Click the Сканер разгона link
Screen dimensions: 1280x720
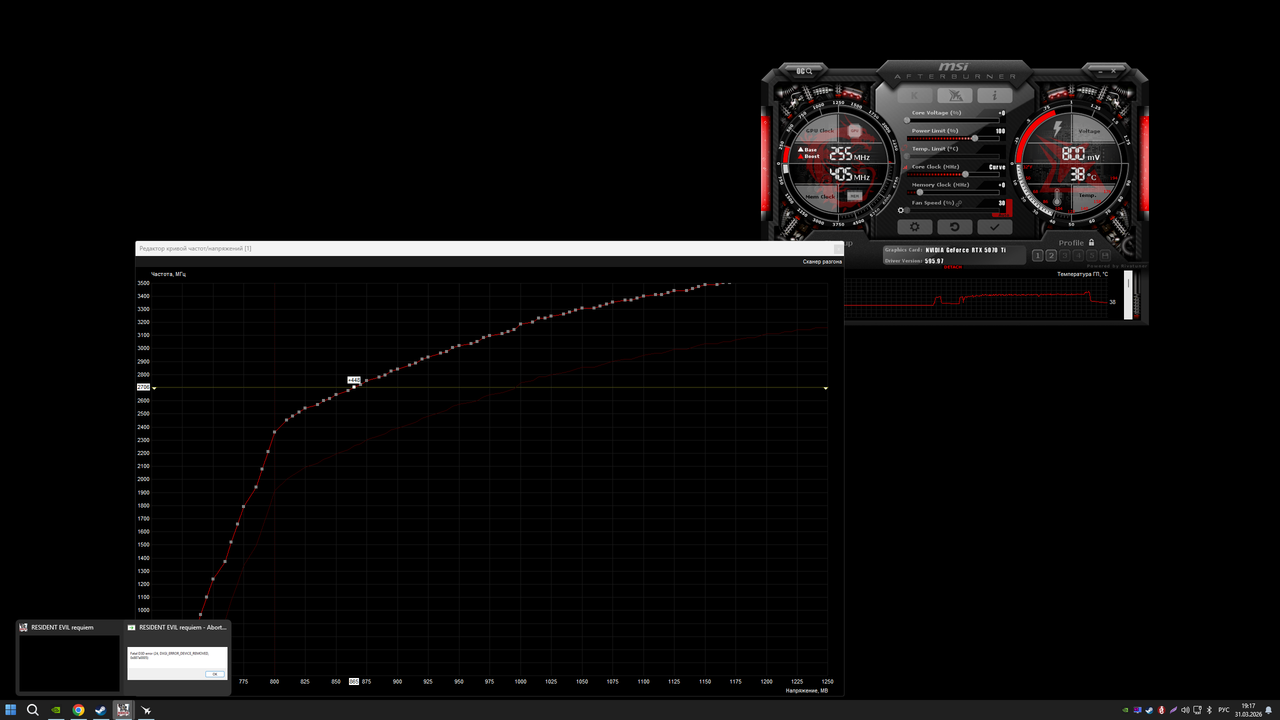tap(822, 262)
